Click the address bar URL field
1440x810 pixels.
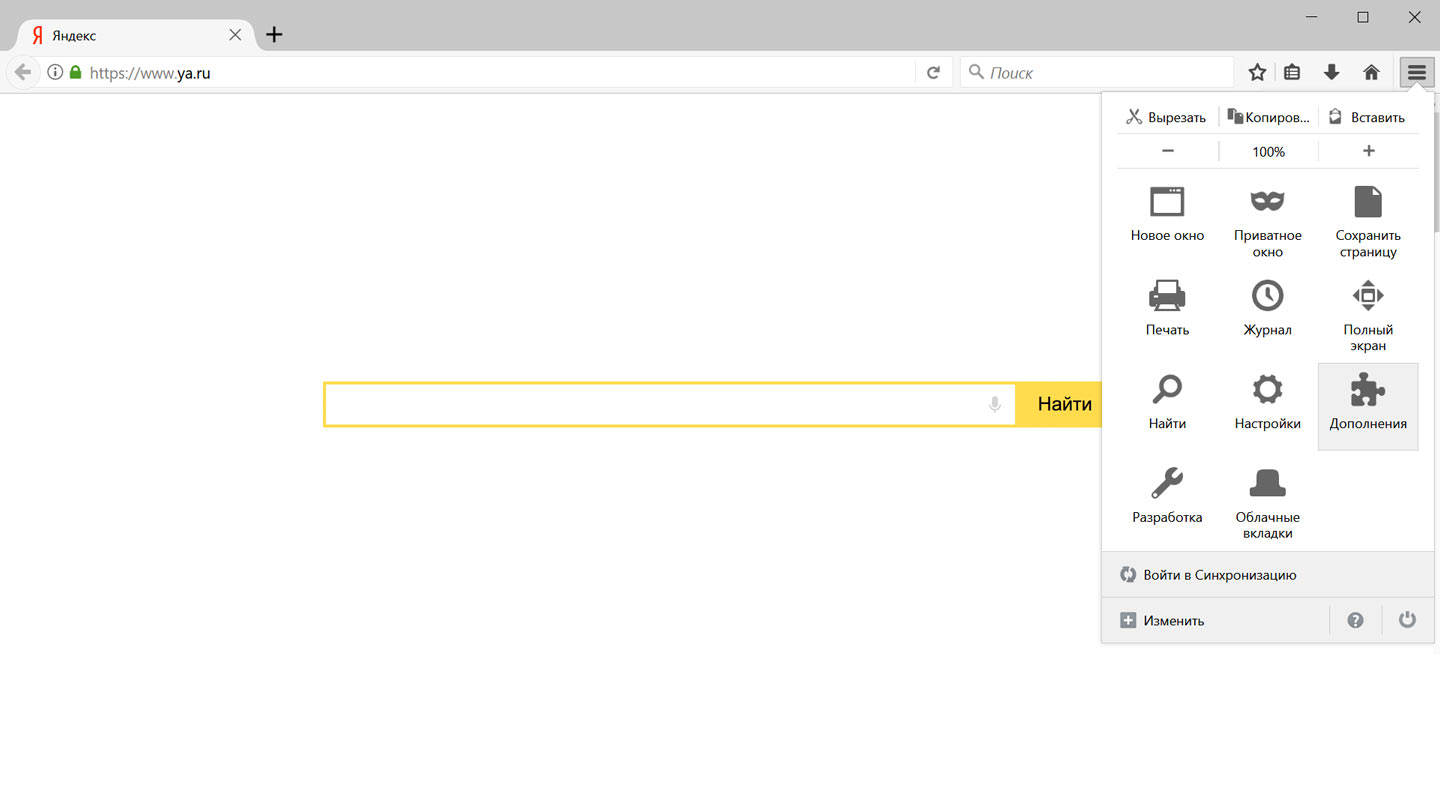coord(500,72)
